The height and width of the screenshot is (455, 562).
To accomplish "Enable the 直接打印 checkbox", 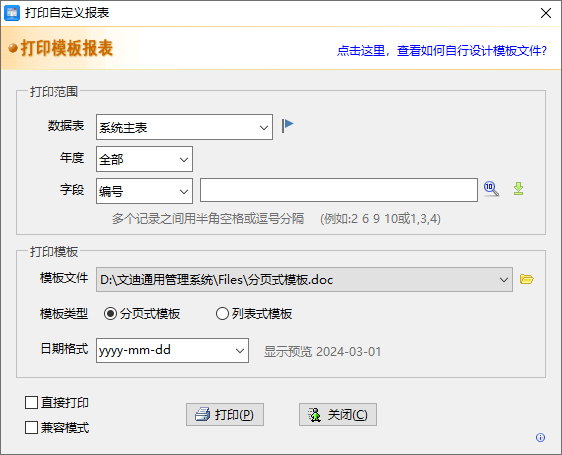I will 31,402.
